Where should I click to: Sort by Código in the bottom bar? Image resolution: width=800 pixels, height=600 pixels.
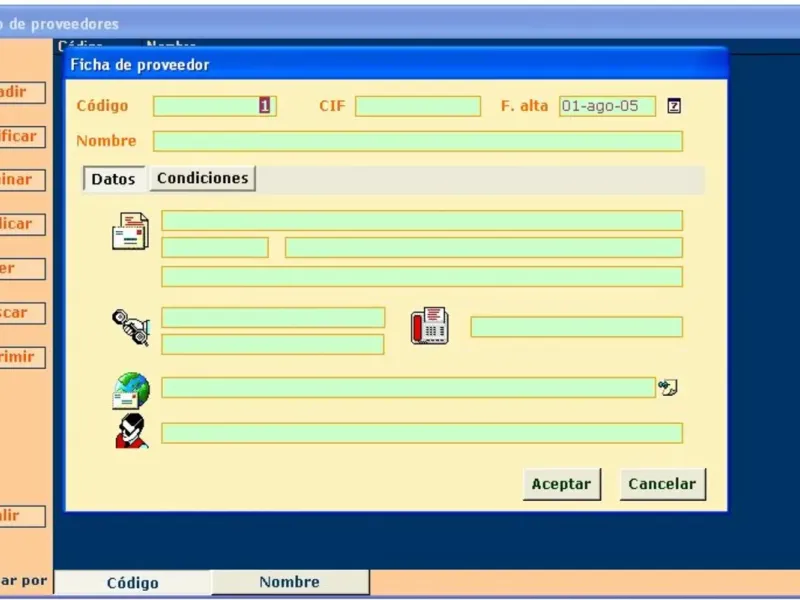[x=133, y=582]
